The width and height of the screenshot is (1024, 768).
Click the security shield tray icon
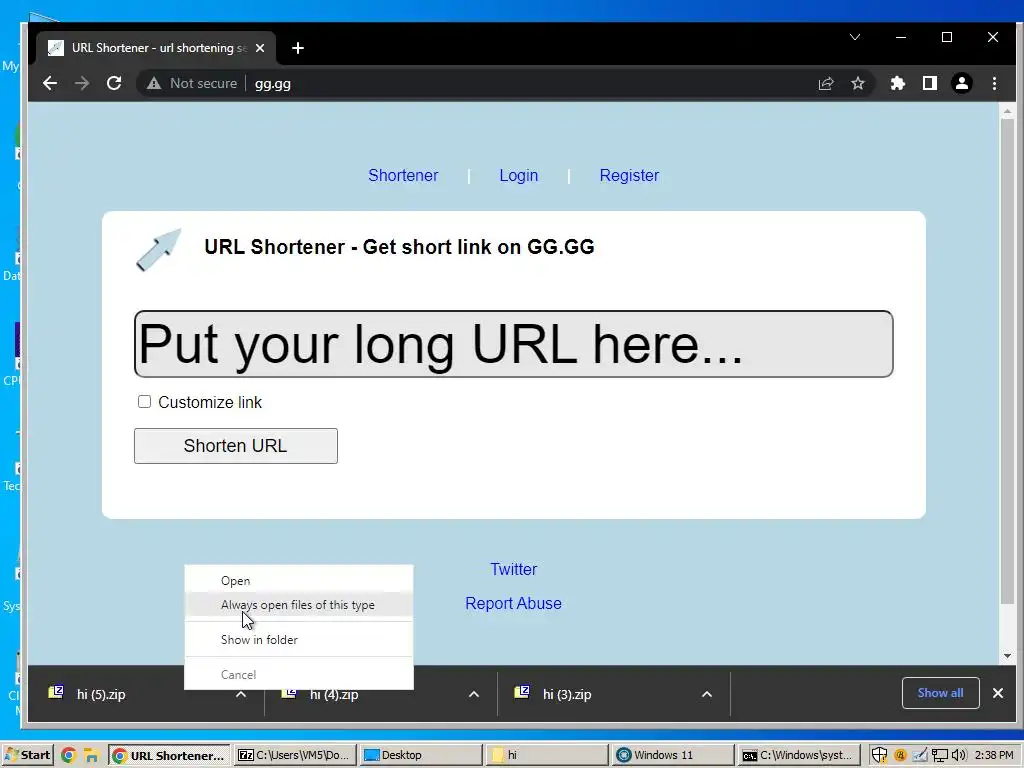point(880,756)
